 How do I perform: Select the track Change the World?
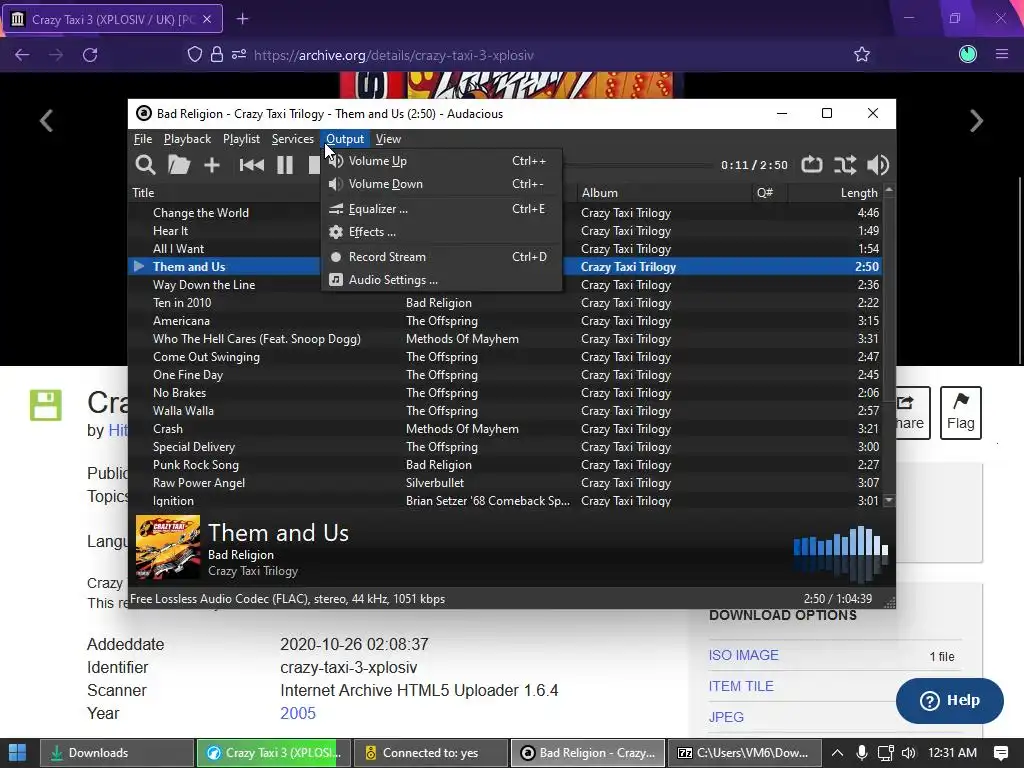click(x=200, y=213)
